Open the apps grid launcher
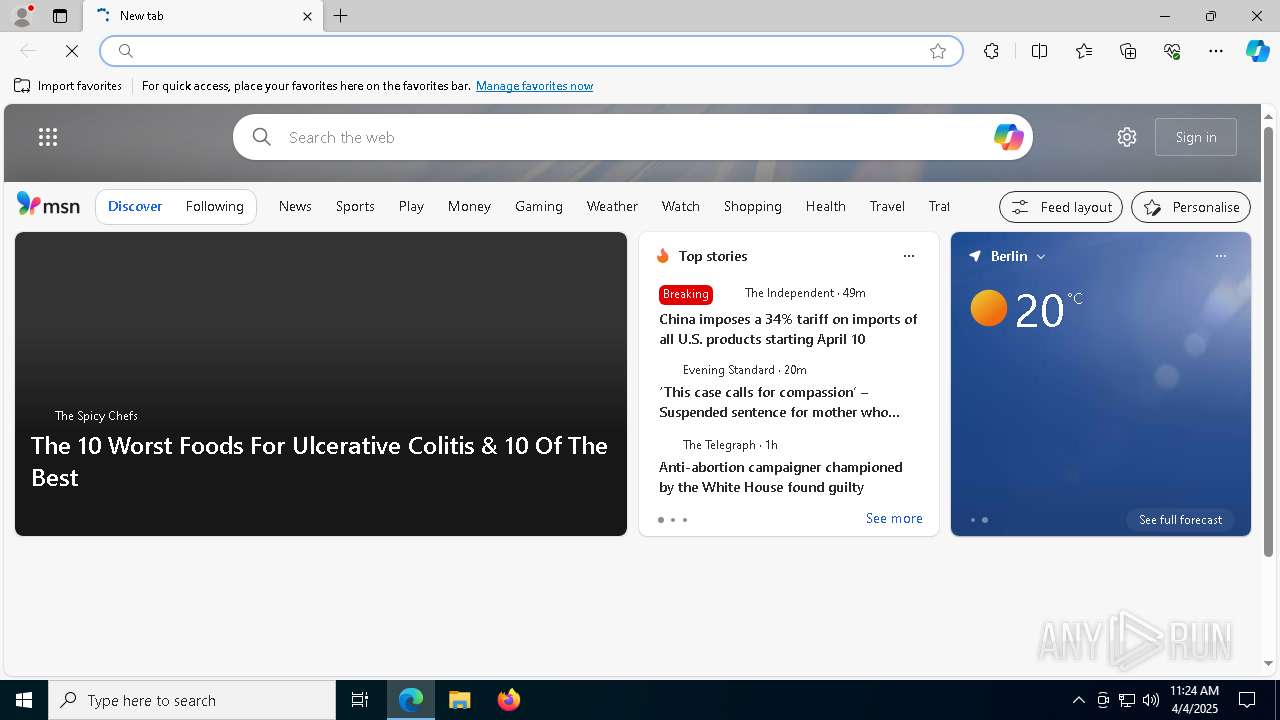 (x=48, y=137)
